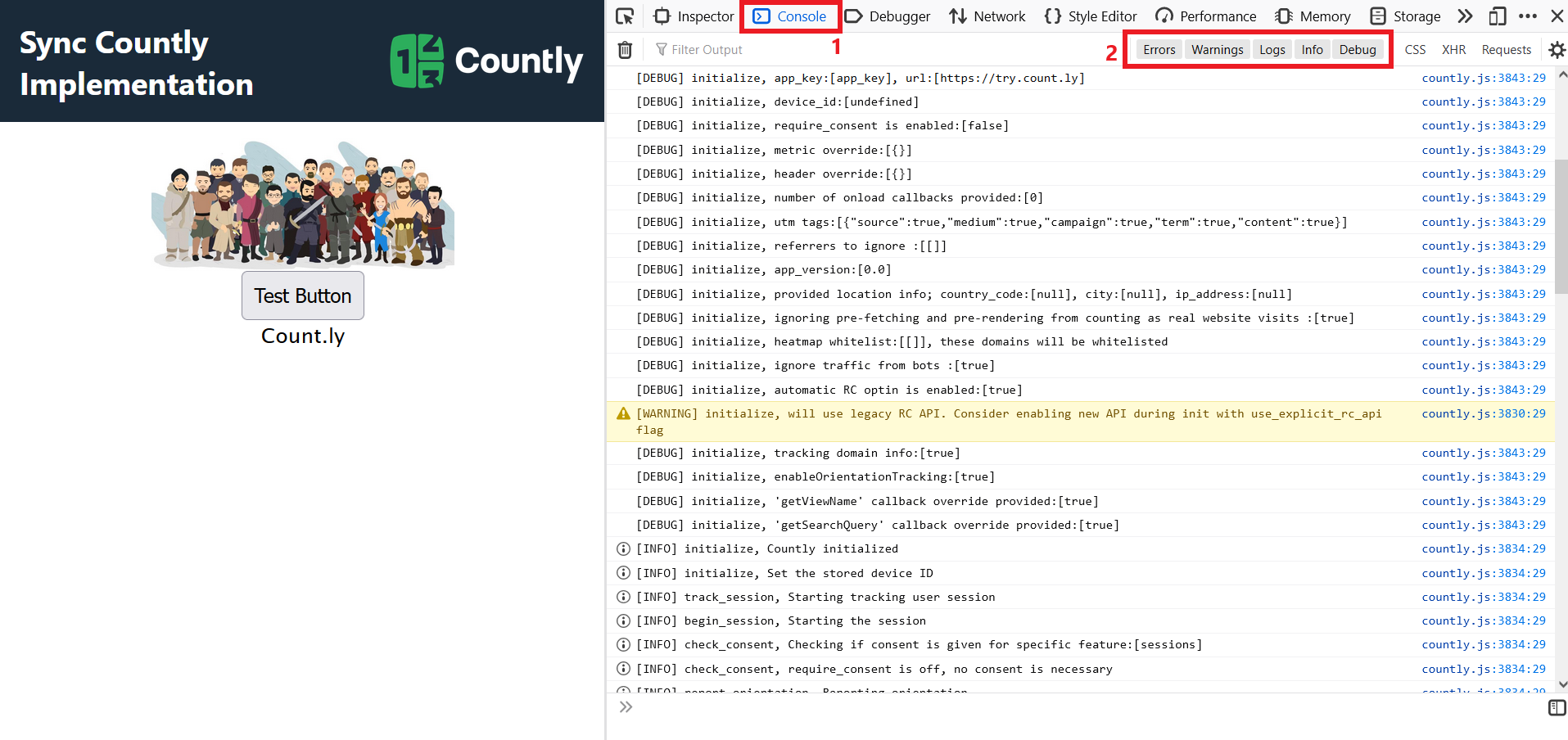Image resolution: width=1568 pixels, height=740 pixels.
Task: Toggle the split console icon
Action: pyautogui.click(x=1555, y=707)
